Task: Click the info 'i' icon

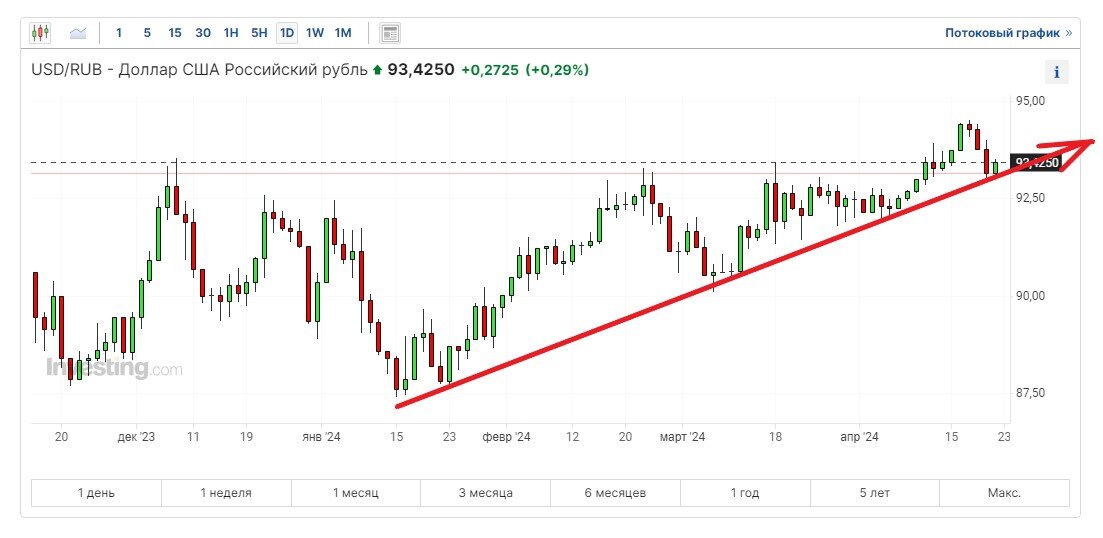Action: click(x=1057, y=72)
